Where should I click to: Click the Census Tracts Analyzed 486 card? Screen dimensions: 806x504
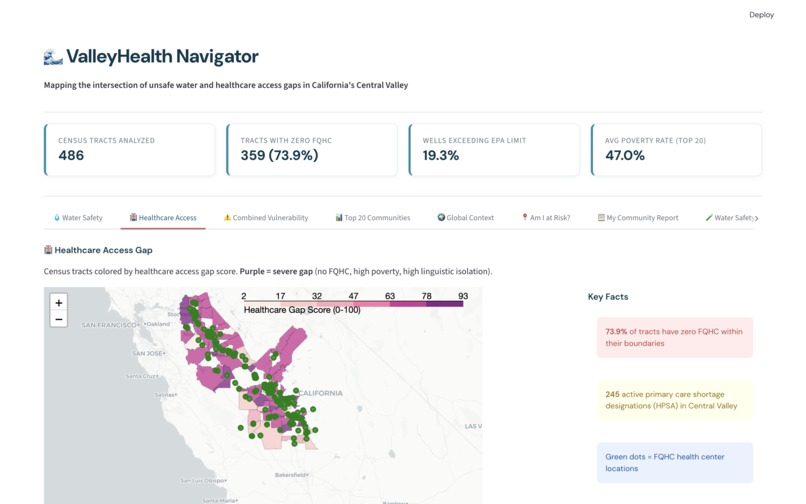[x=130, y=150]
